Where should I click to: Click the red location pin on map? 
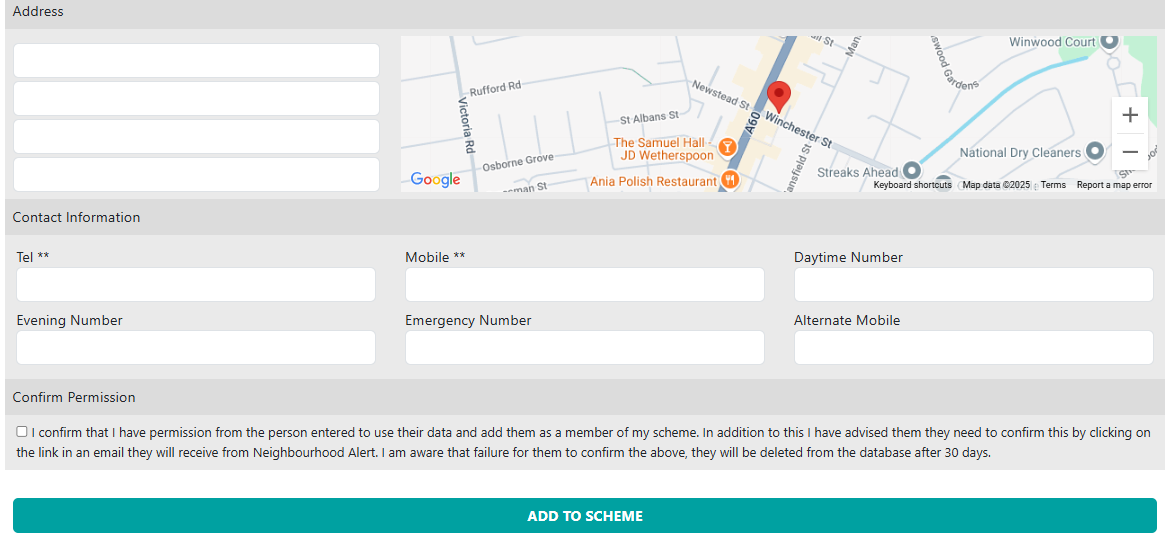tap(778, 96)
